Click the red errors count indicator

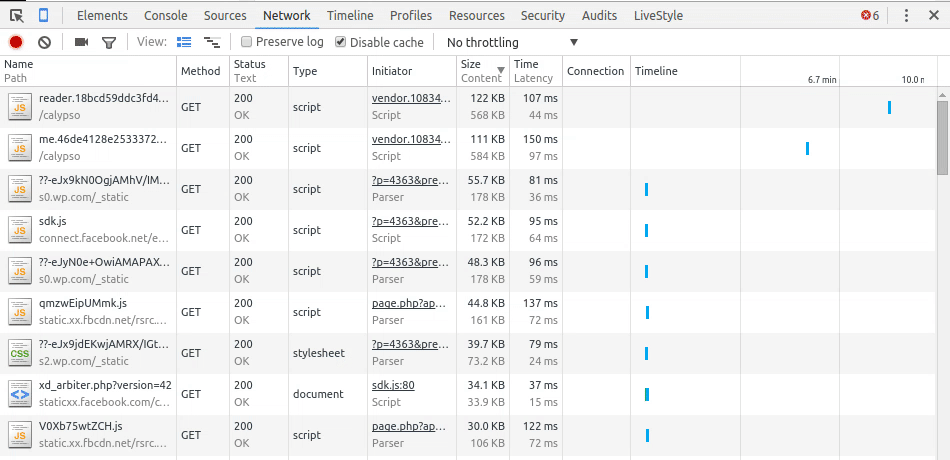[x=870, y=15]
